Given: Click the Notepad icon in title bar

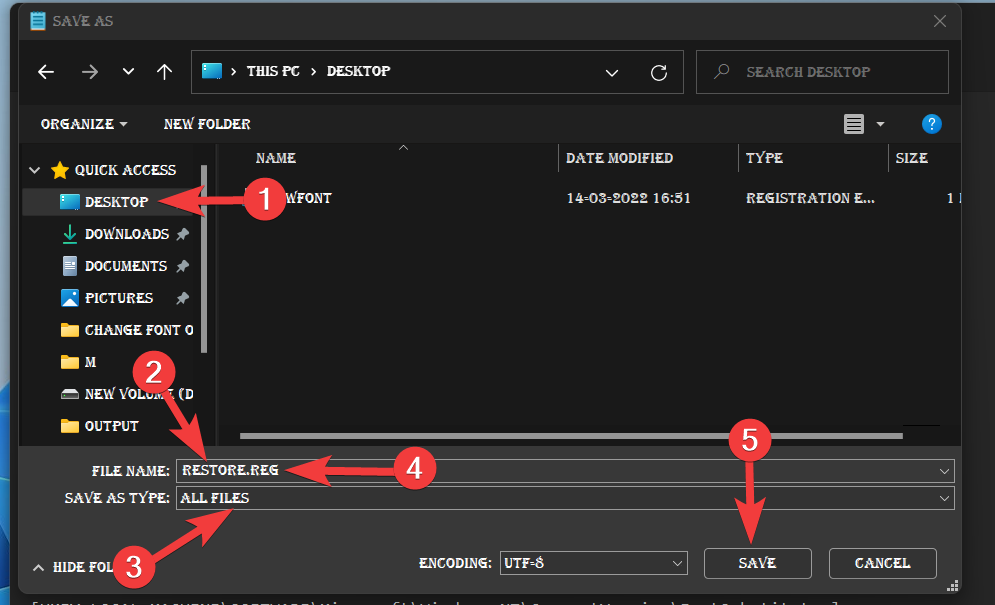Looking at the screenshot, I should (38, 21).
